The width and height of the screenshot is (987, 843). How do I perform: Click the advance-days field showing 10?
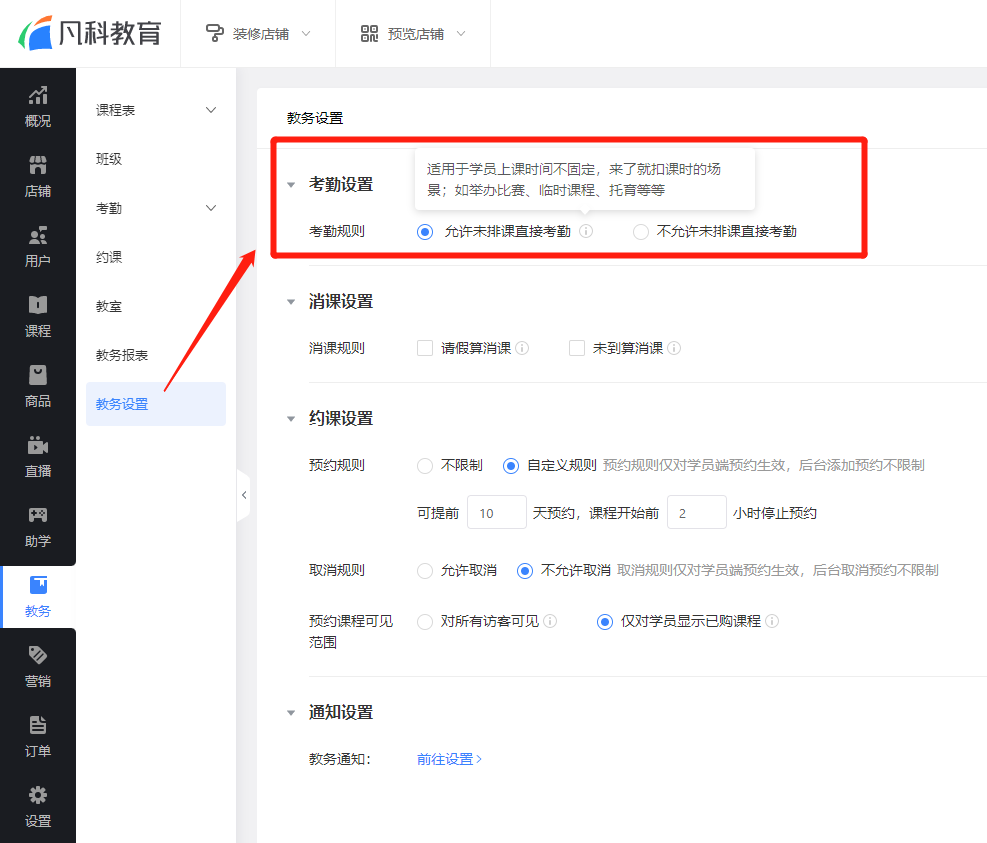497,512
